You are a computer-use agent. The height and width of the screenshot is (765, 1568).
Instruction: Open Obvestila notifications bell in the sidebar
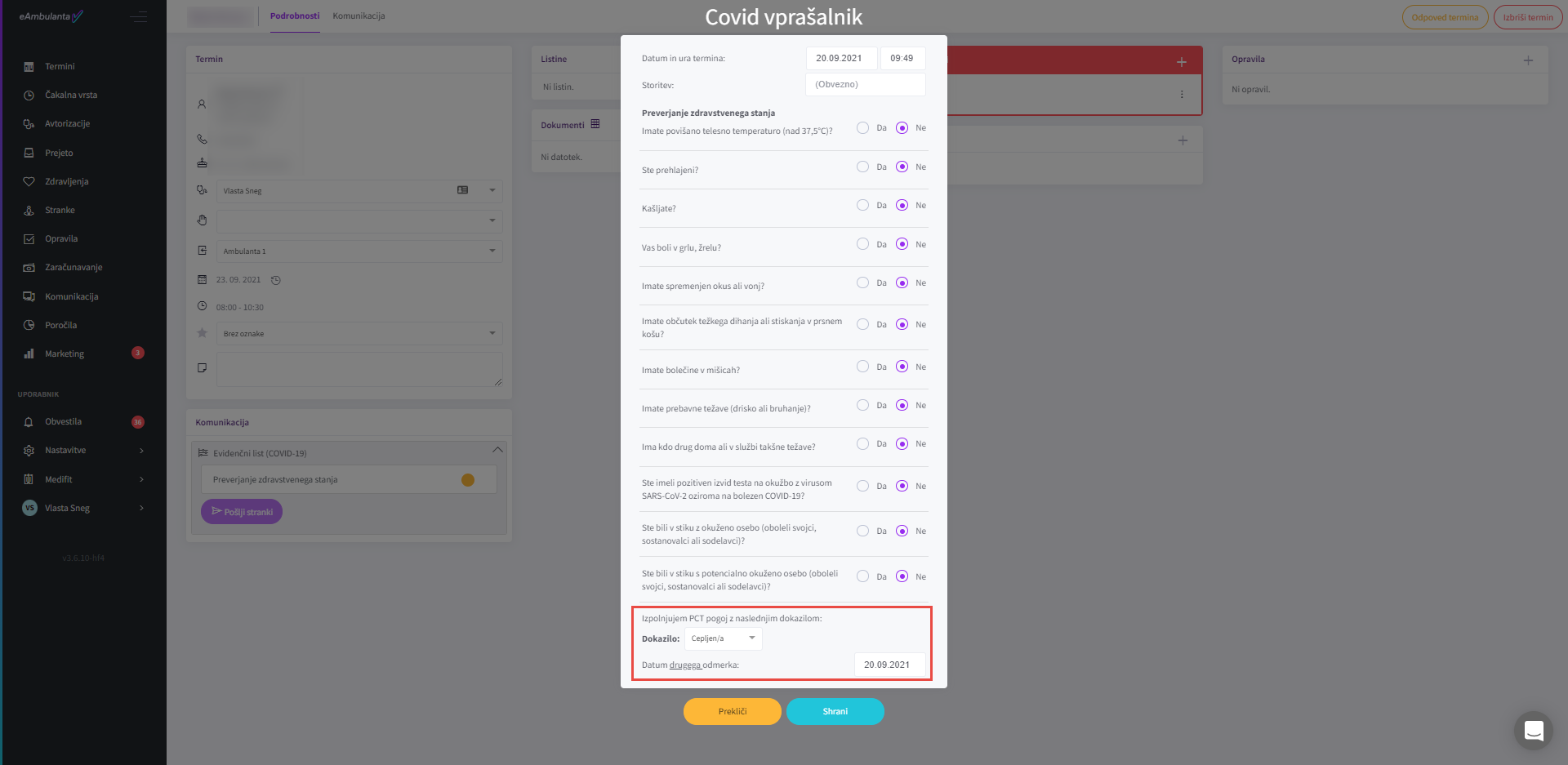[x=29, y=422]
